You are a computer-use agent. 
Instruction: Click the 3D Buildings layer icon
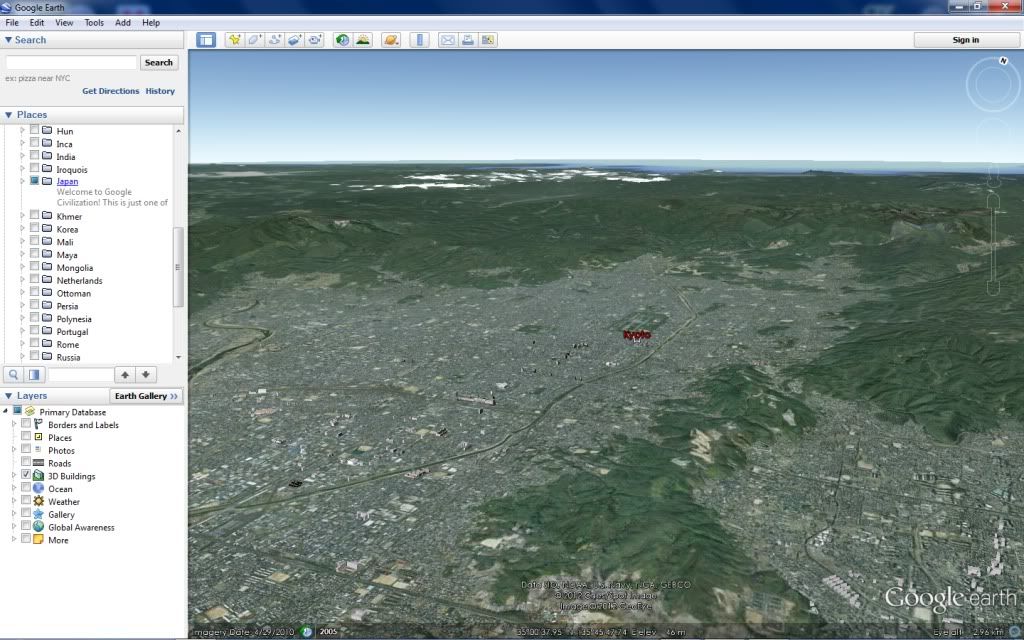point(39,476)
